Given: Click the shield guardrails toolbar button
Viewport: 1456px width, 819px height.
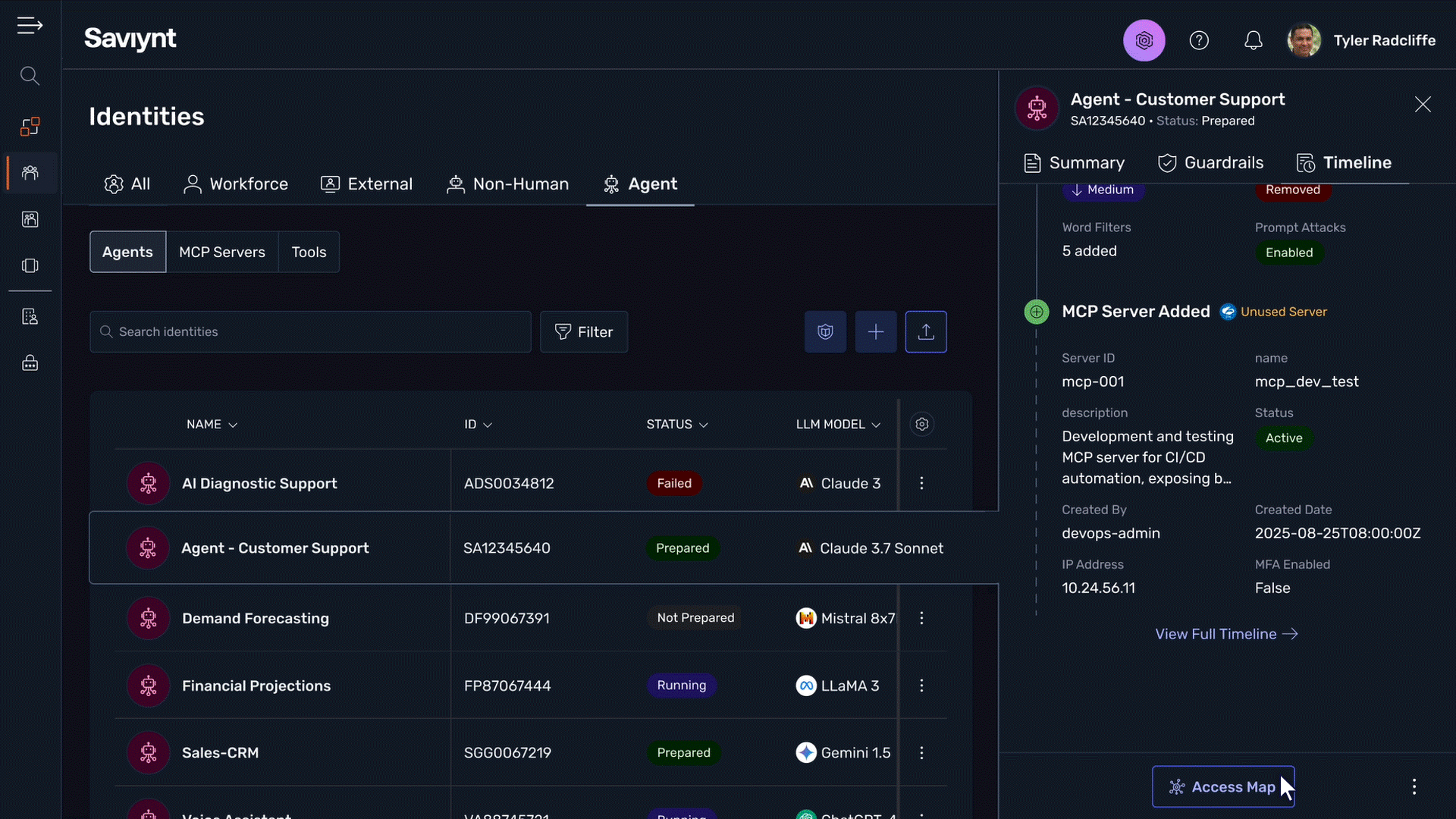Looking at the screenshot, I should (825, 332).
